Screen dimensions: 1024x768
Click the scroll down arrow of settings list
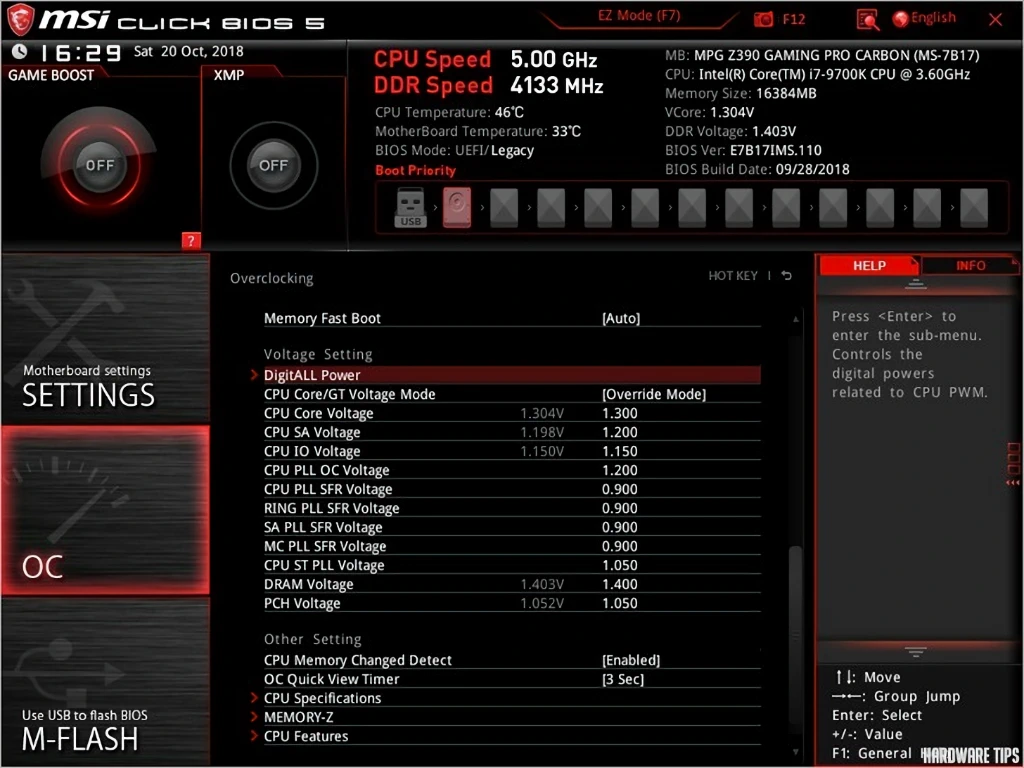click(x=795, y=752)
